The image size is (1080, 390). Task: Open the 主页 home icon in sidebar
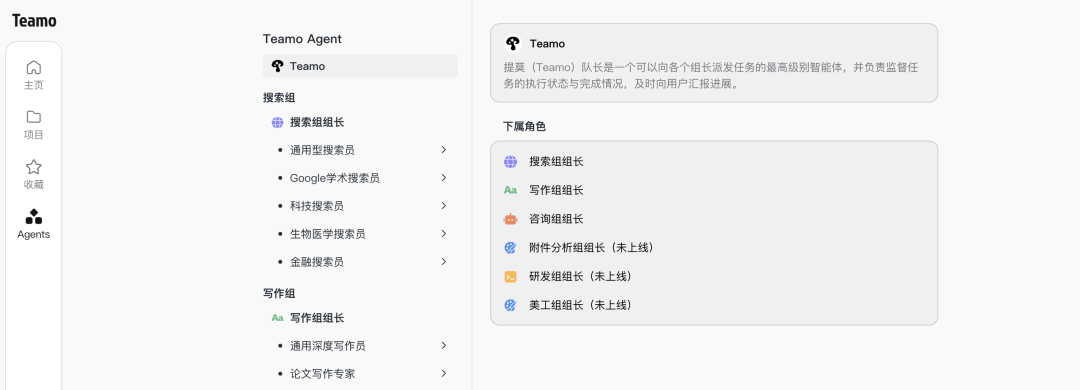tap(34, 68)
